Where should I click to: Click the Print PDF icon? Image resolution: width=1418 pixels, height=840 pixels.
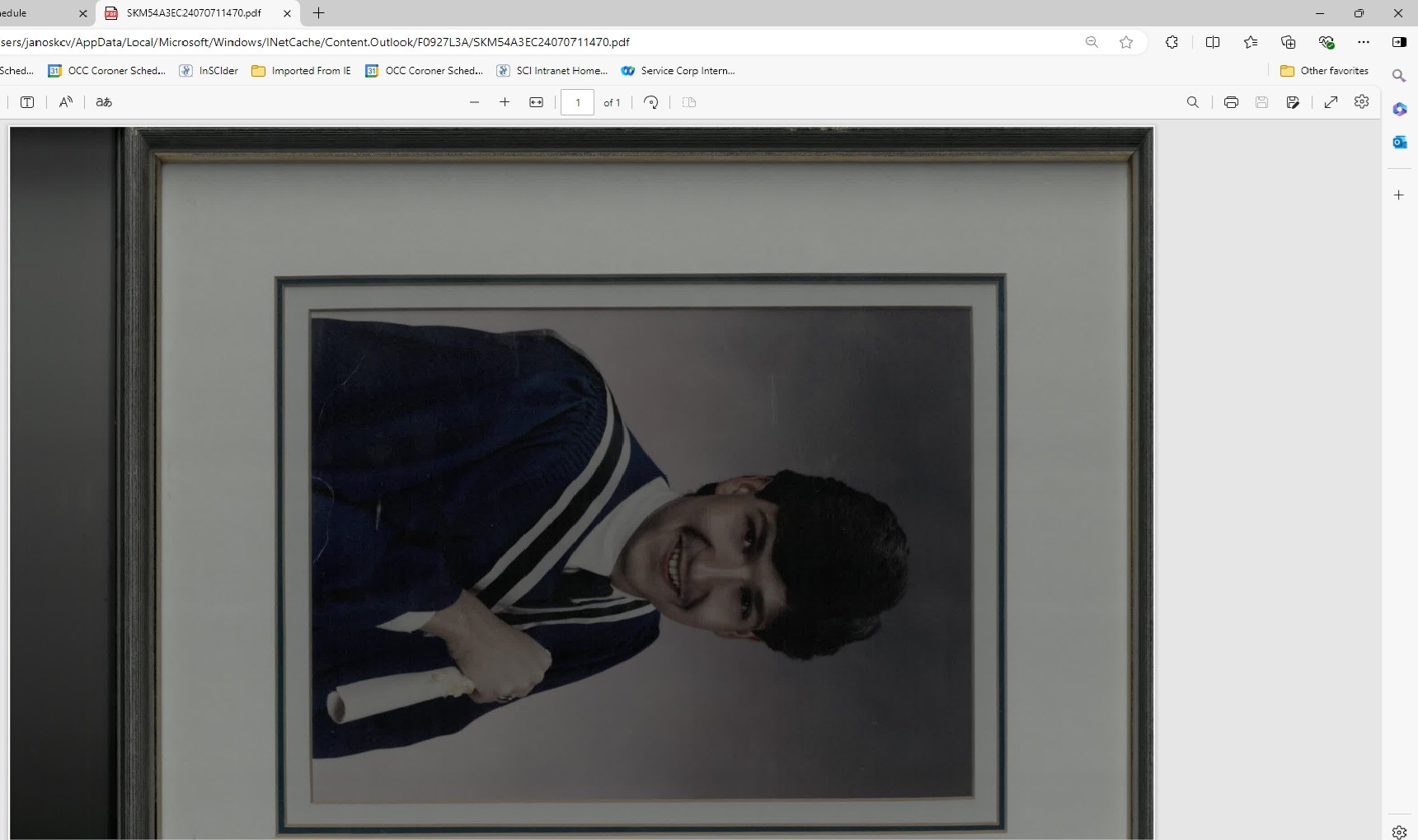[1231, 102]
